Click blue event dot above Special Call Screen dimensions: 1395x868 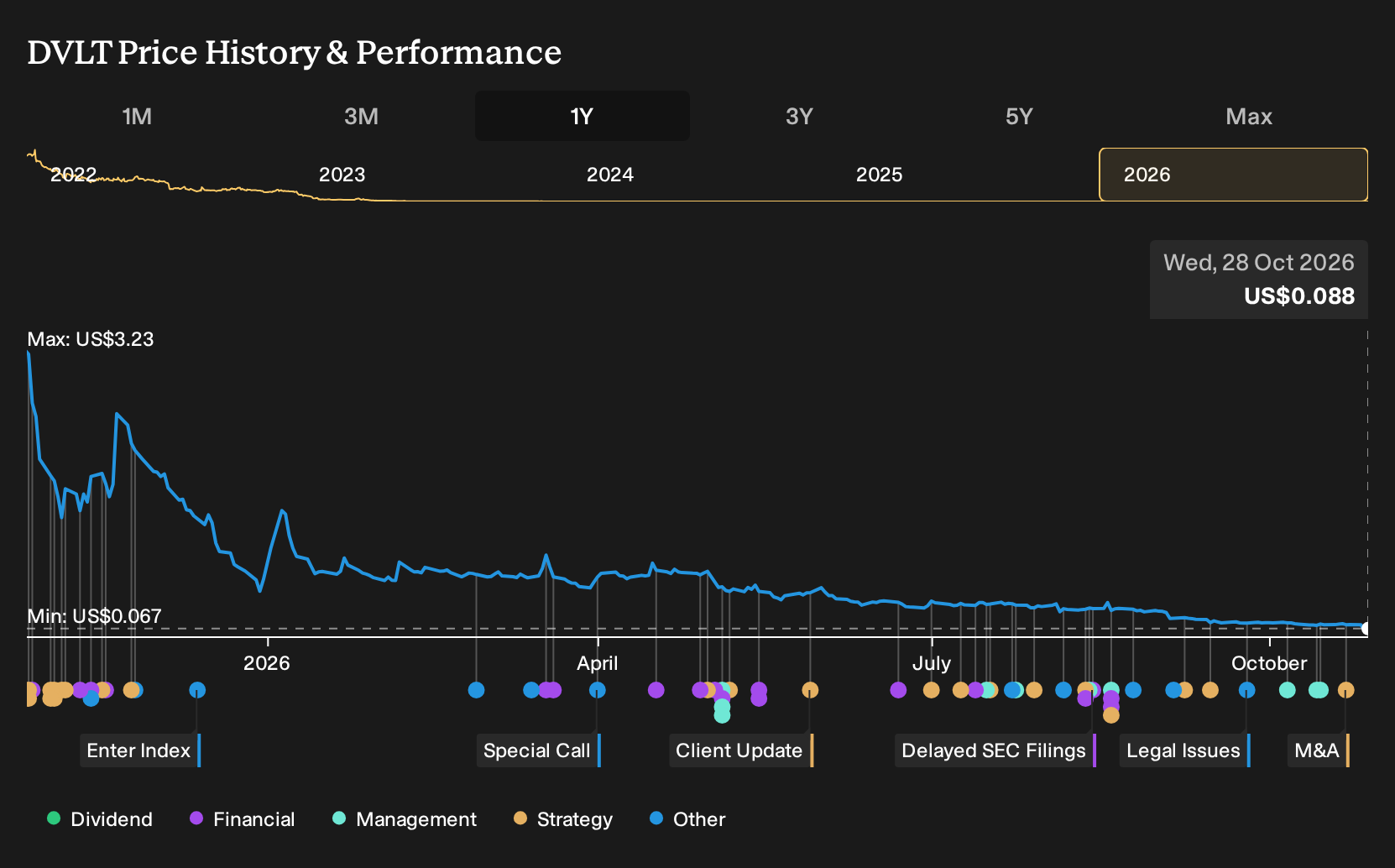[598, 690]
